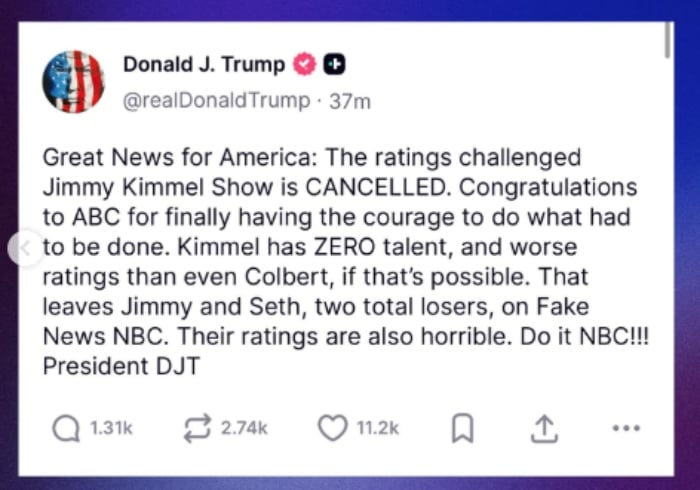
Task: Click the 11.2k likes count
Action: 378,428
